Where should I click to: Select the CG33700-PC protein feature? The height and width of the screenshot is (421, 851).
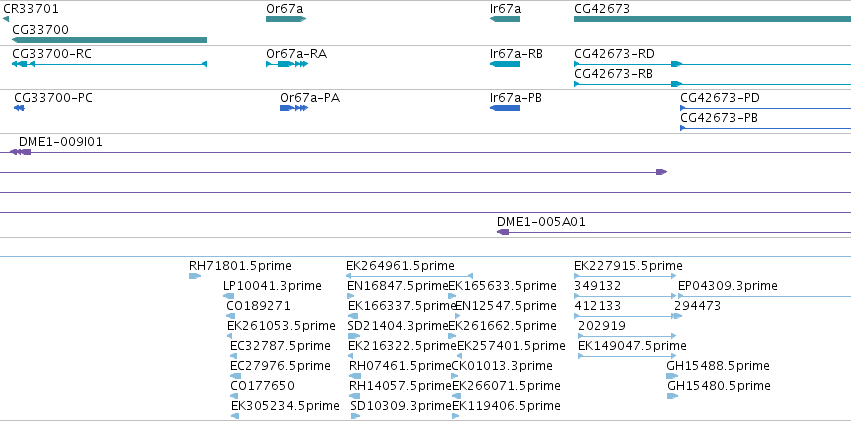[x=19, y=108]
